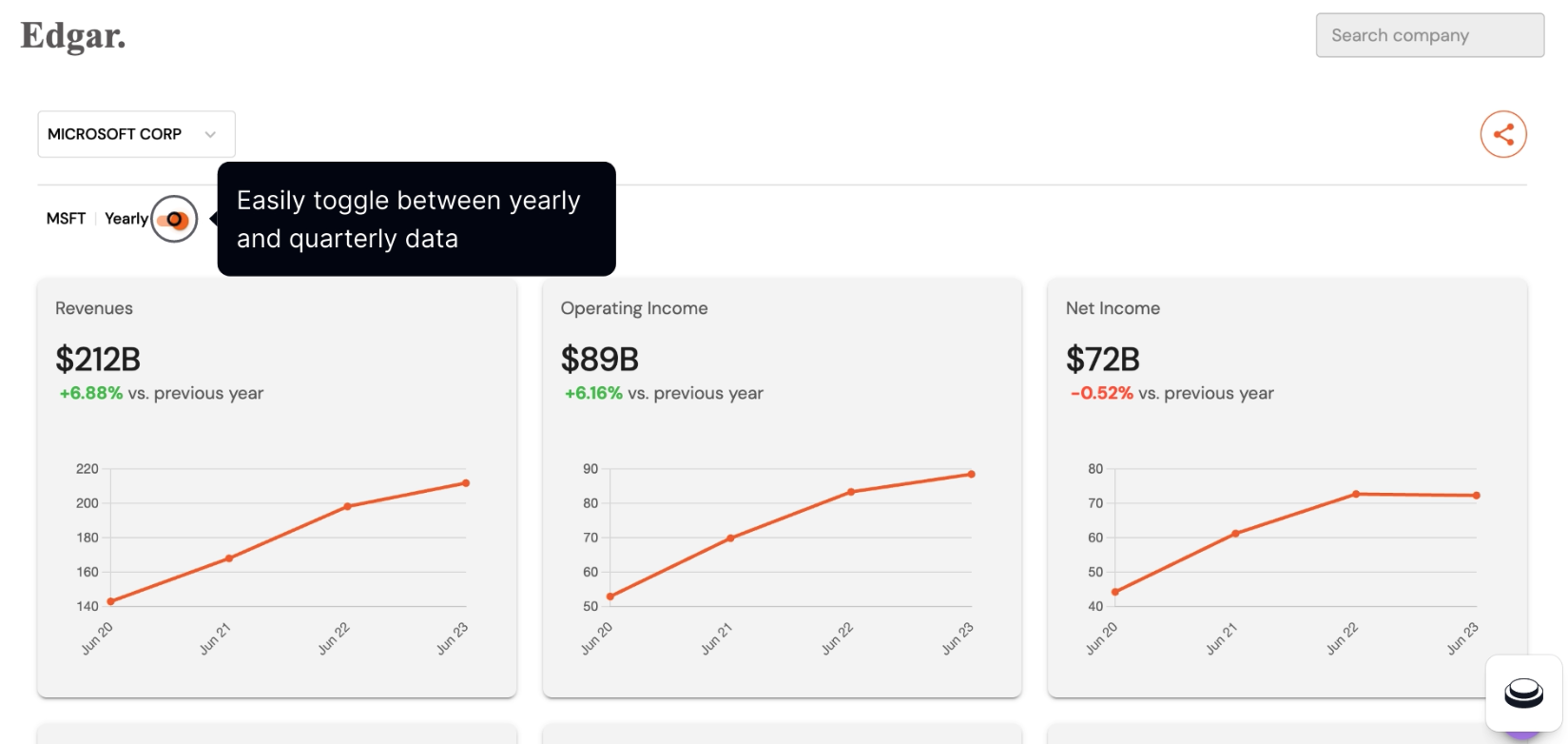Viewport: 1568px width, 744px height.
Task: Click the Jun 22 point on Net Income chart
Action: point(1356,494)
